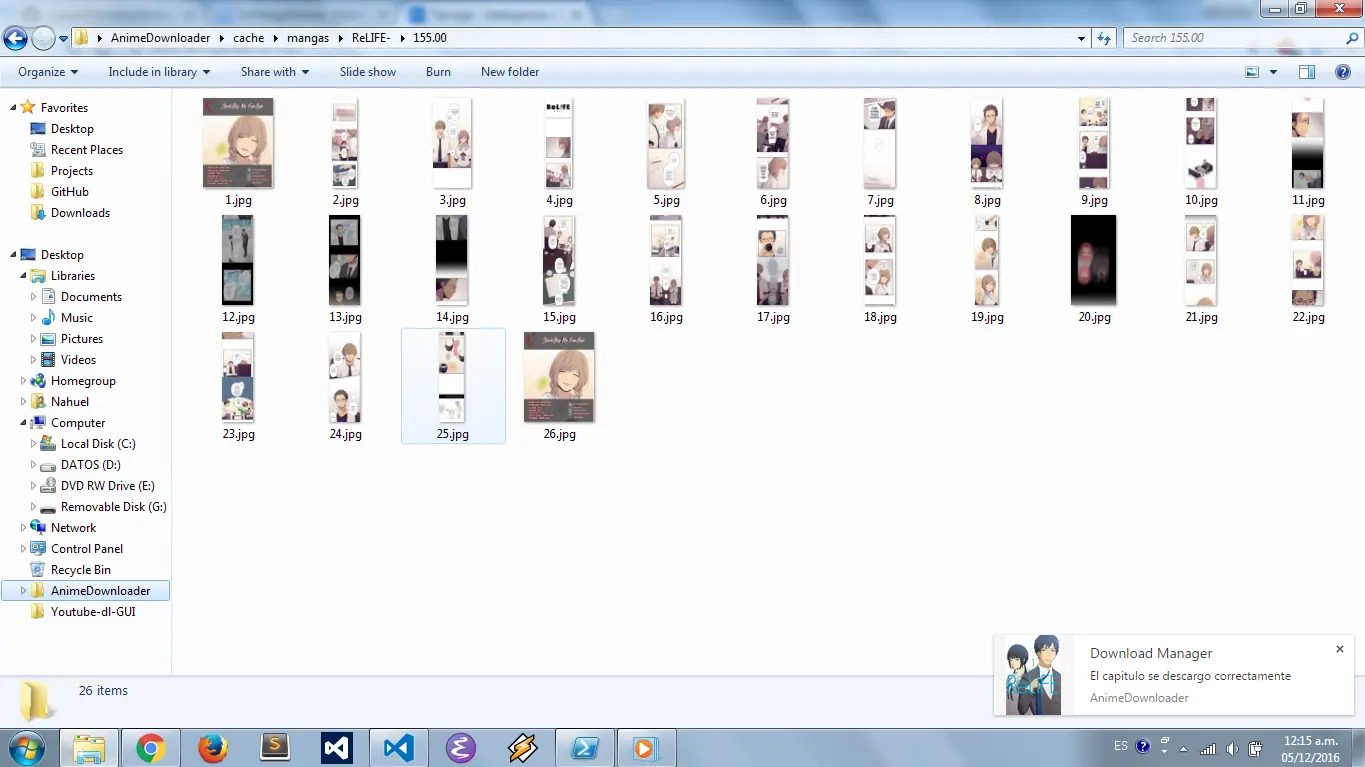This screenshot has height=767, width=1365.
Task: Show hidden system tray icons
Action: tap(1185, 749)
